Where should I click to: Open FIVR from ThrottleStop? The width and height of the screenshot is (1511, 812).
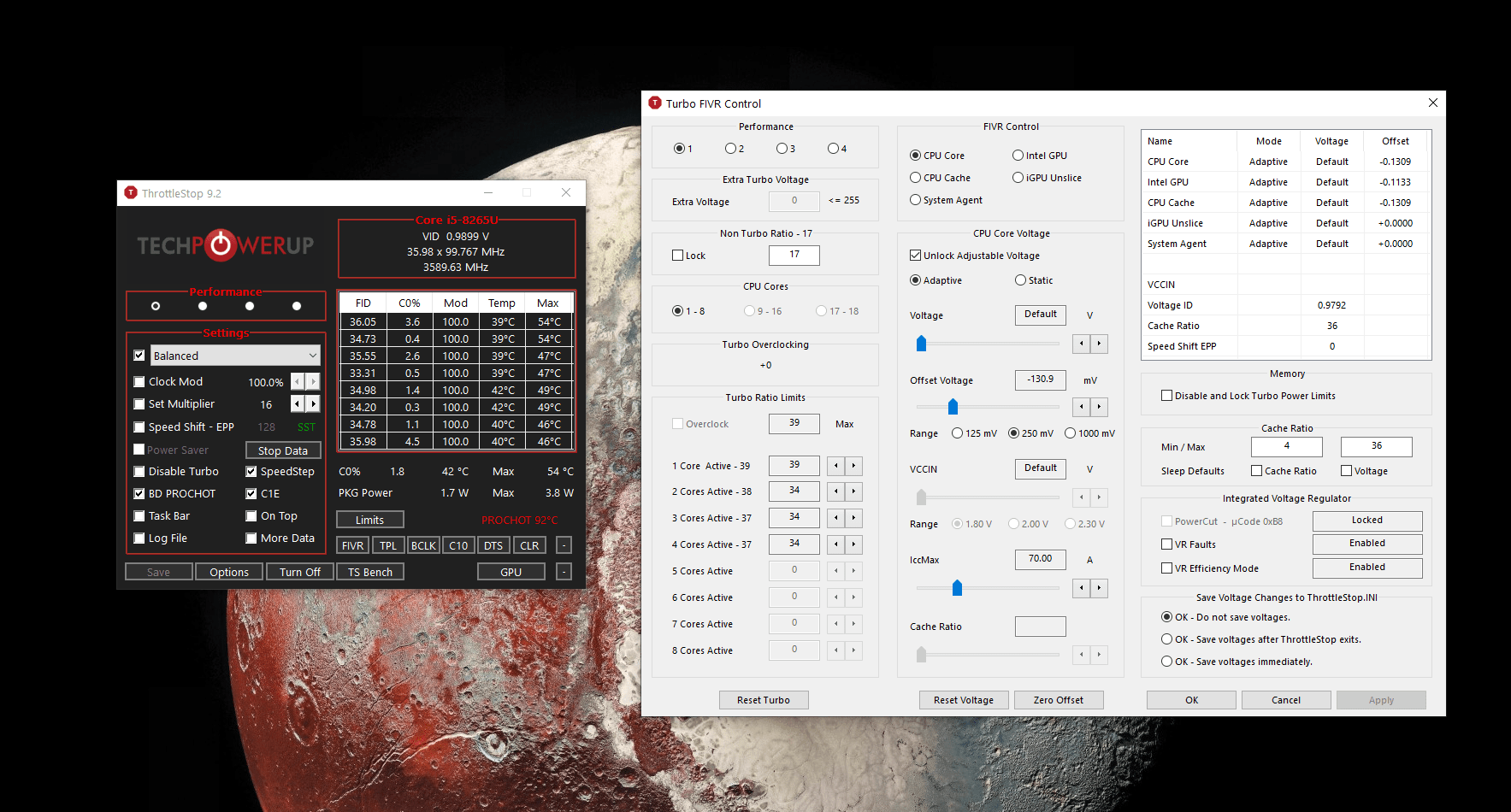pos(352,545)
